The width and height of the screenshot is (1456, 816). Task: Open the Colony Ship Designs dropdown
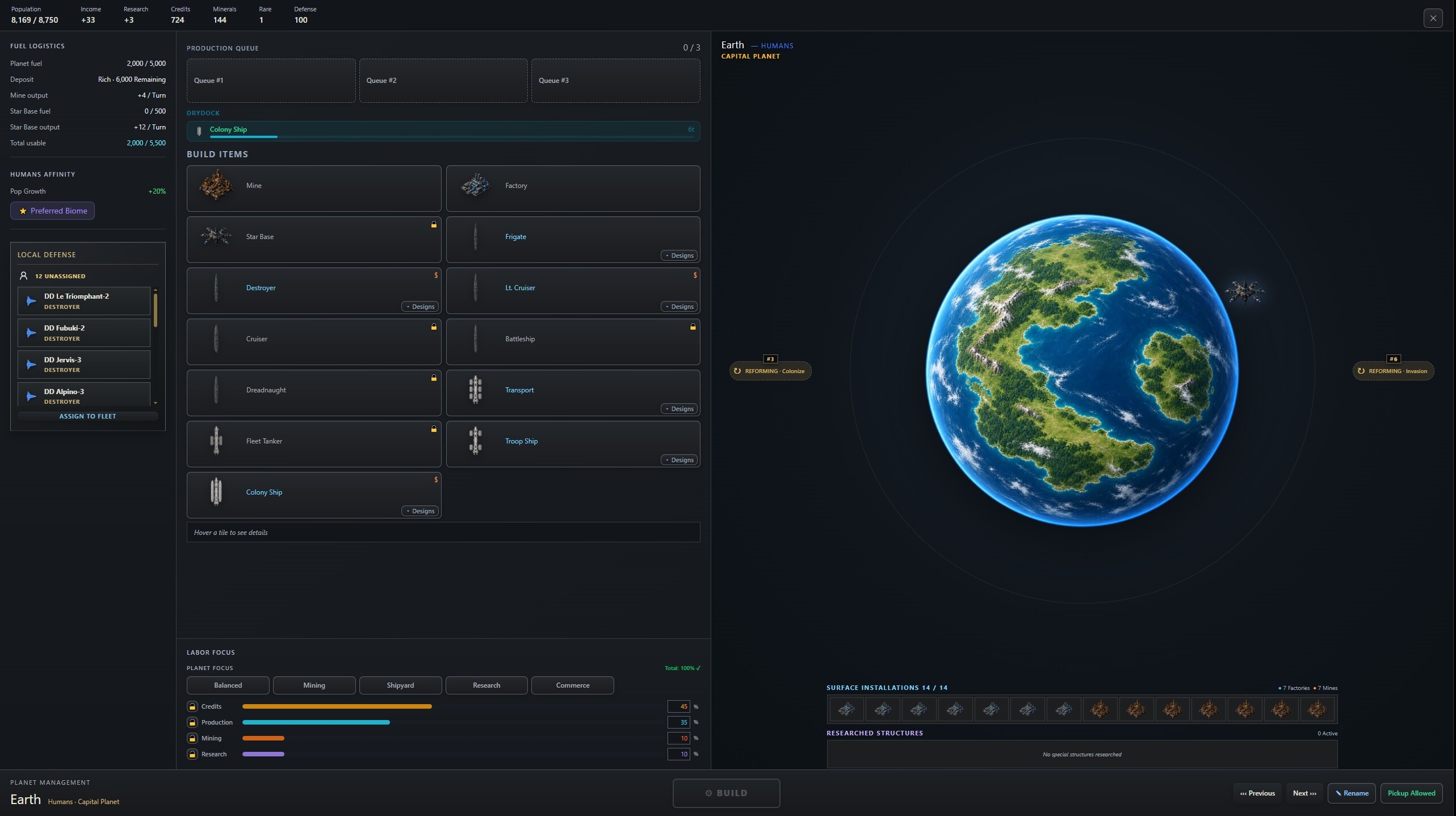pos(420,511)
